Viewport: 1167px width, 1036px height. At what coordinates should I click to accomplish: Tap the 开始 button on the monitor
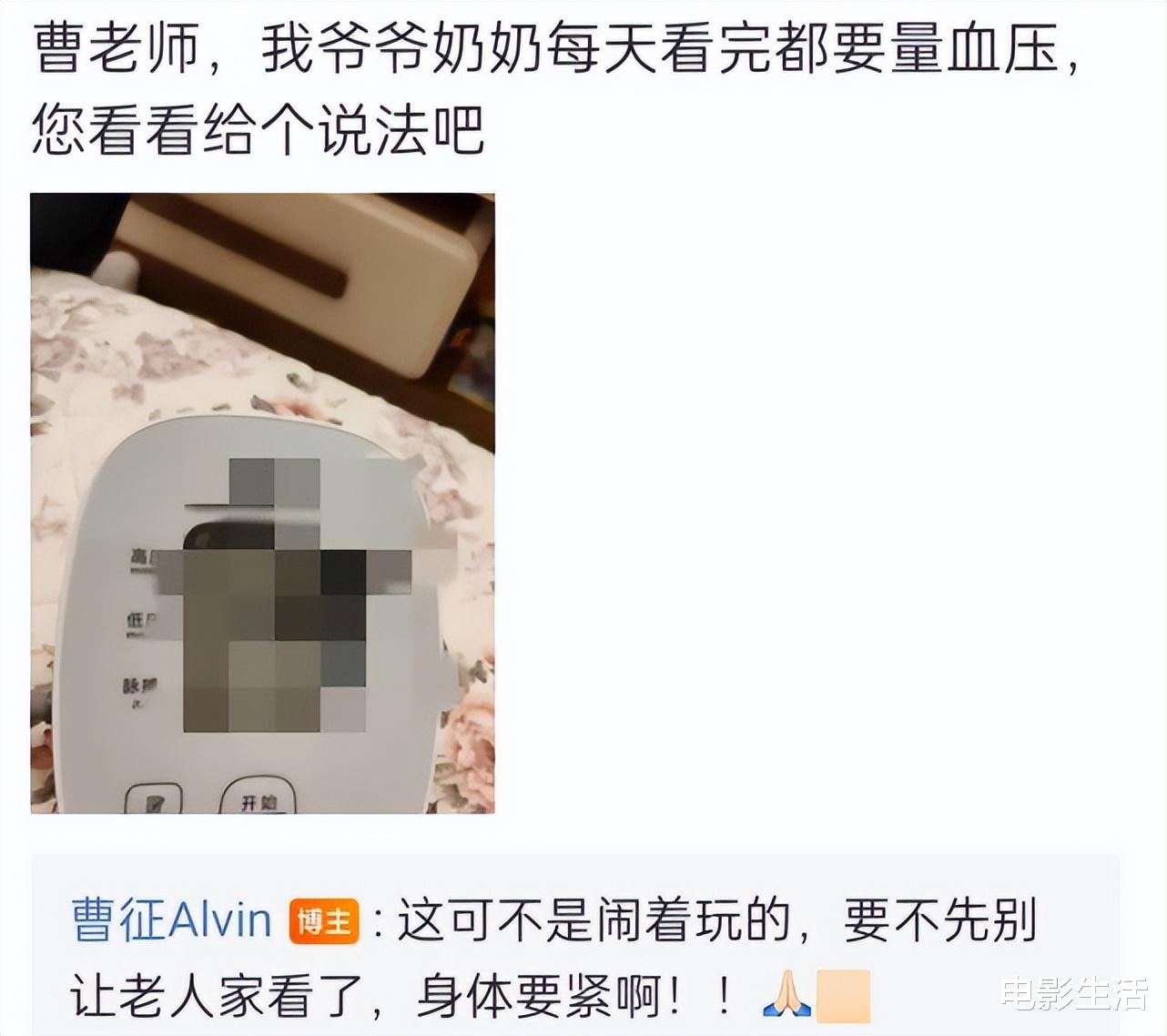coord(259,797)
